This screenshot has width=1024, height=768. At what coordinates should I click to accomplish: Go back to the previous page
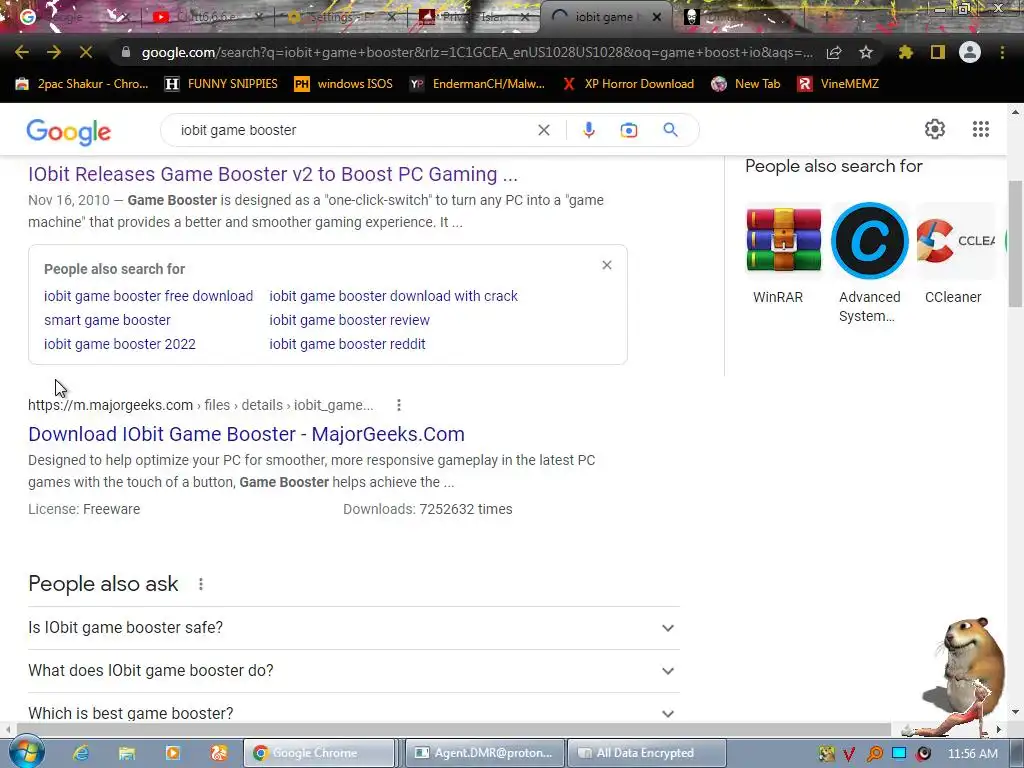point(22,52)
